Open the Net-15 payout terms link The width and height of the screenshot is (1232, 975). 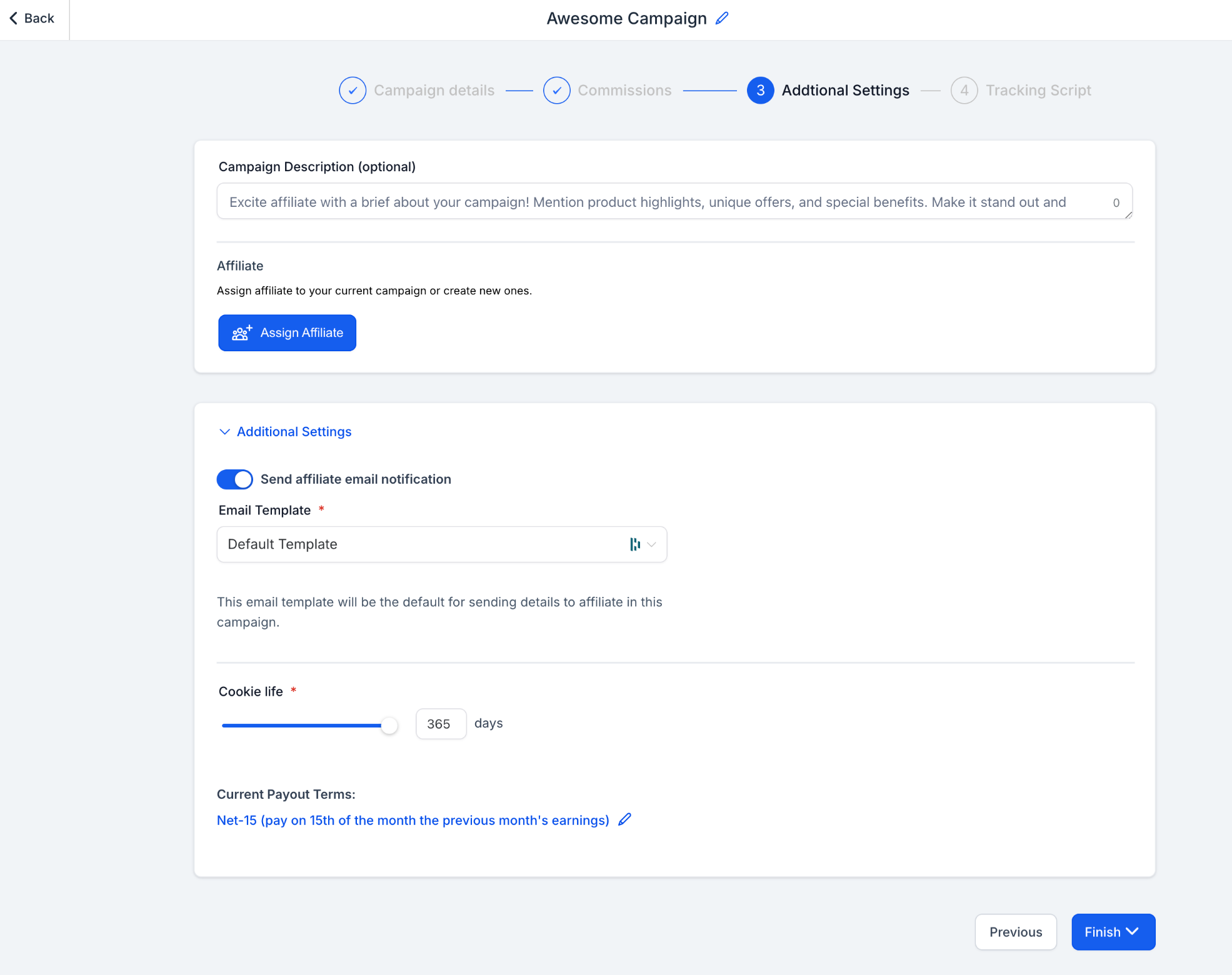click(x=413, y=820)
